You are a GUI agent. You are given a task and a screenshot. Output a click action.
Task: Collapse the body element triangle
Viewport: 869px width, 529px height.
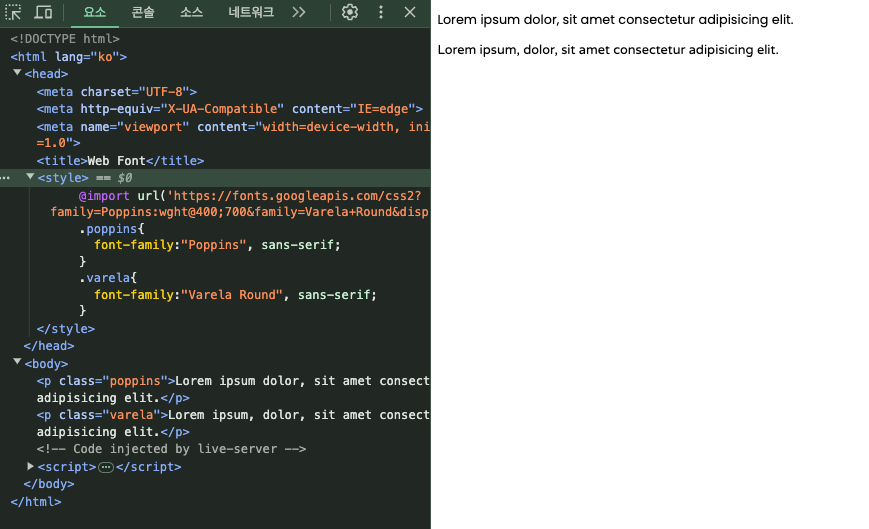tap(17, 362)
